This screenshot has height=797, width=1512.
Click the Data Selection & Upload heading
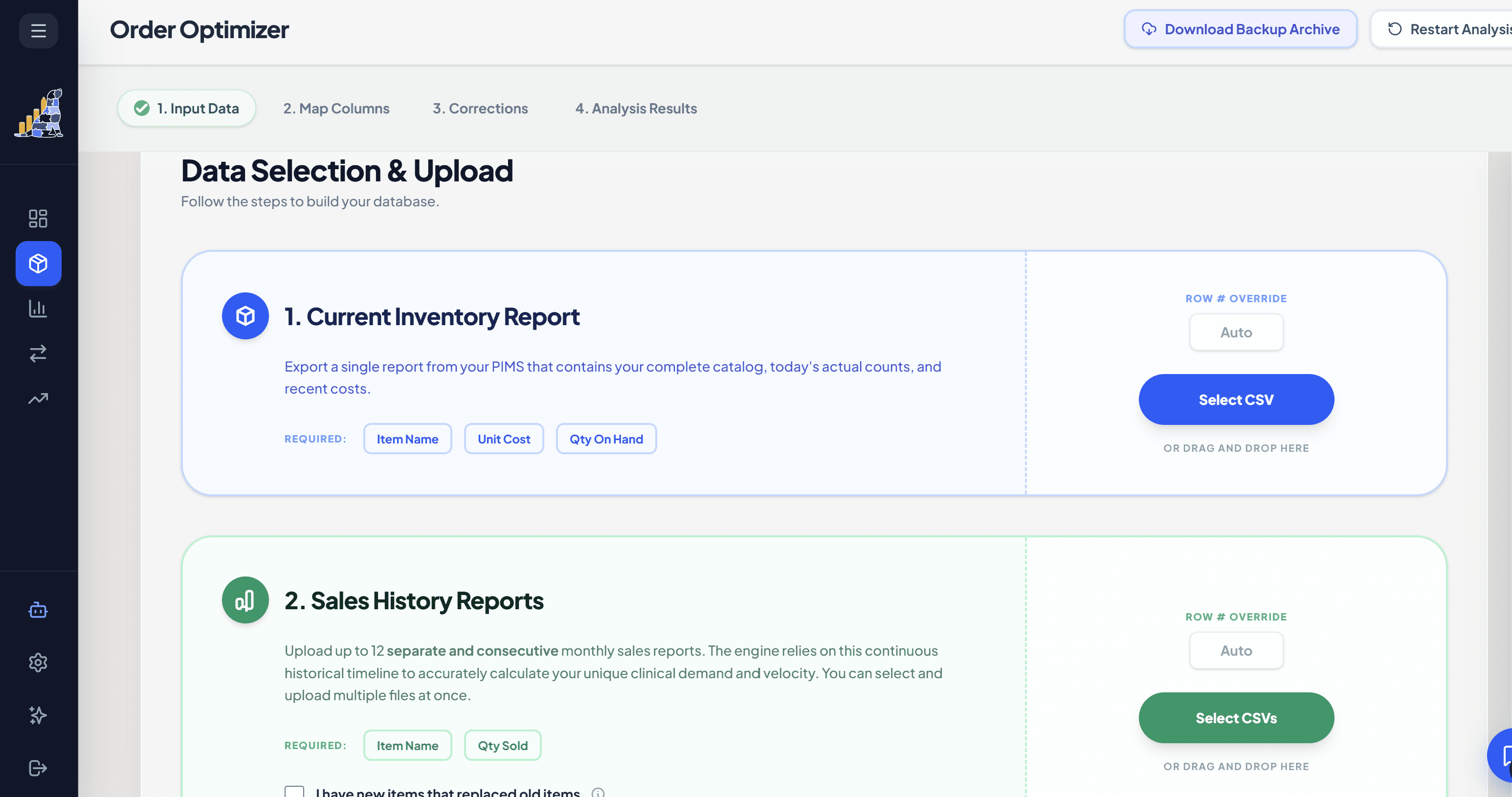347,171
